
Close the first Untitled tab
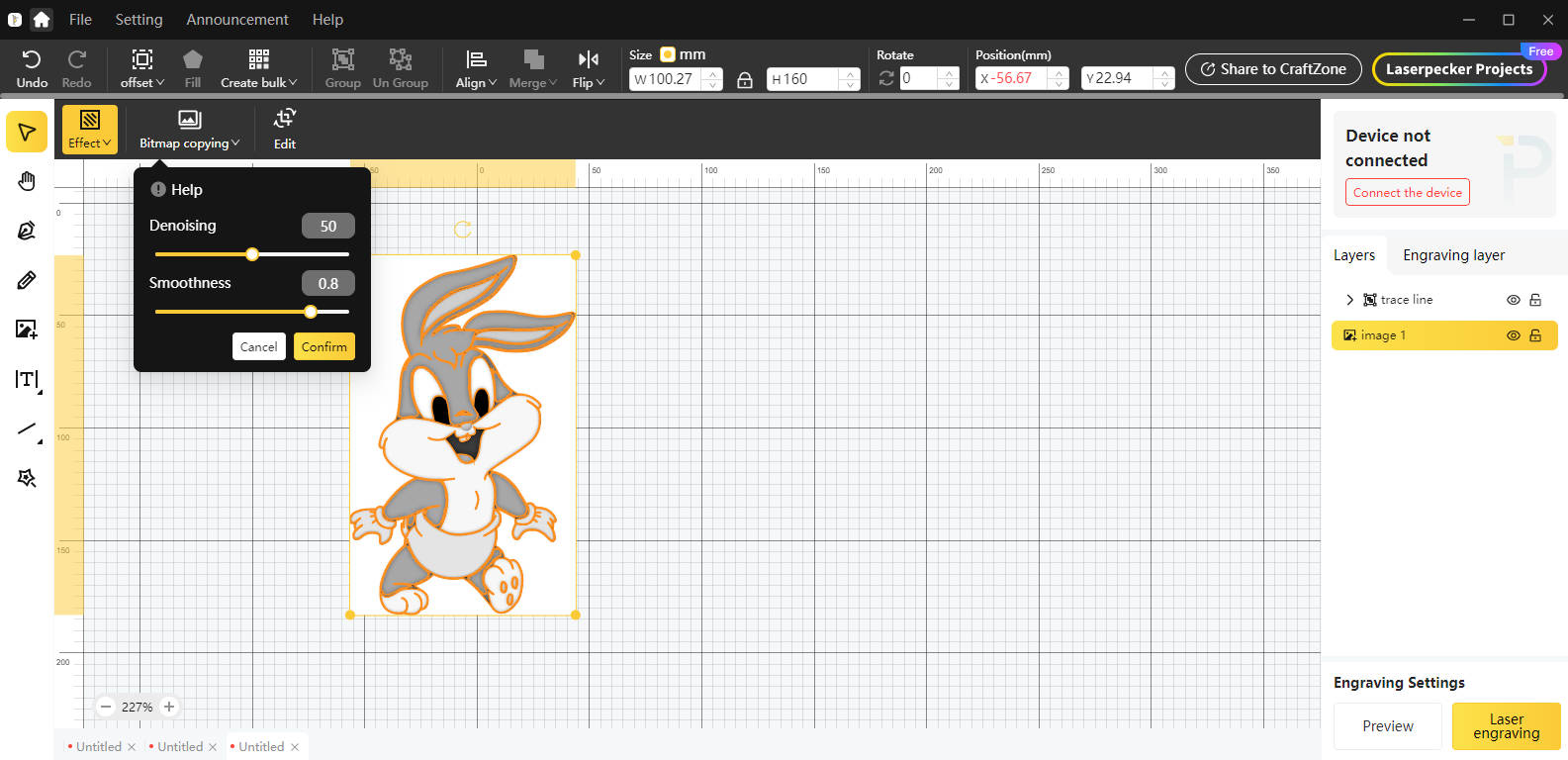click(x=132, y=747)
